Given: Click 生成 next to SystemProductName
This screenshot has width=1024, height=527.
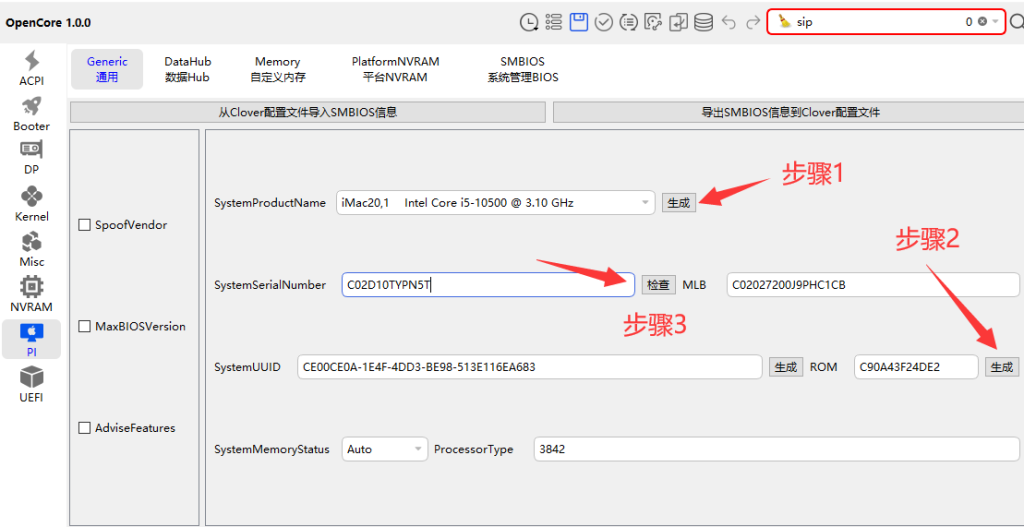Looking at the screenshot, I should point(679,202).
